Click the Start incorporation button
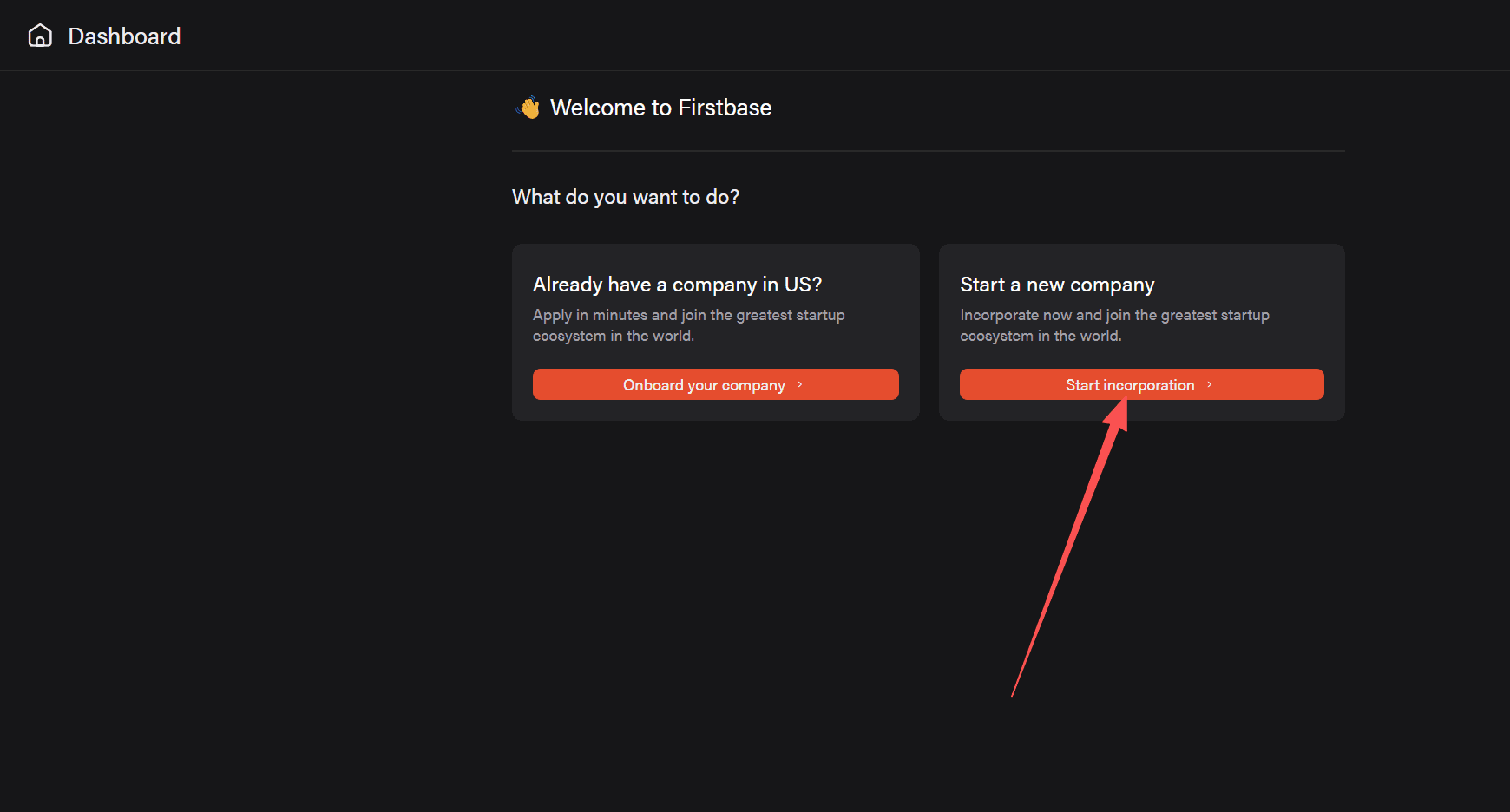Viewport: 1510px width, 812px height. tap(1141, 384)
